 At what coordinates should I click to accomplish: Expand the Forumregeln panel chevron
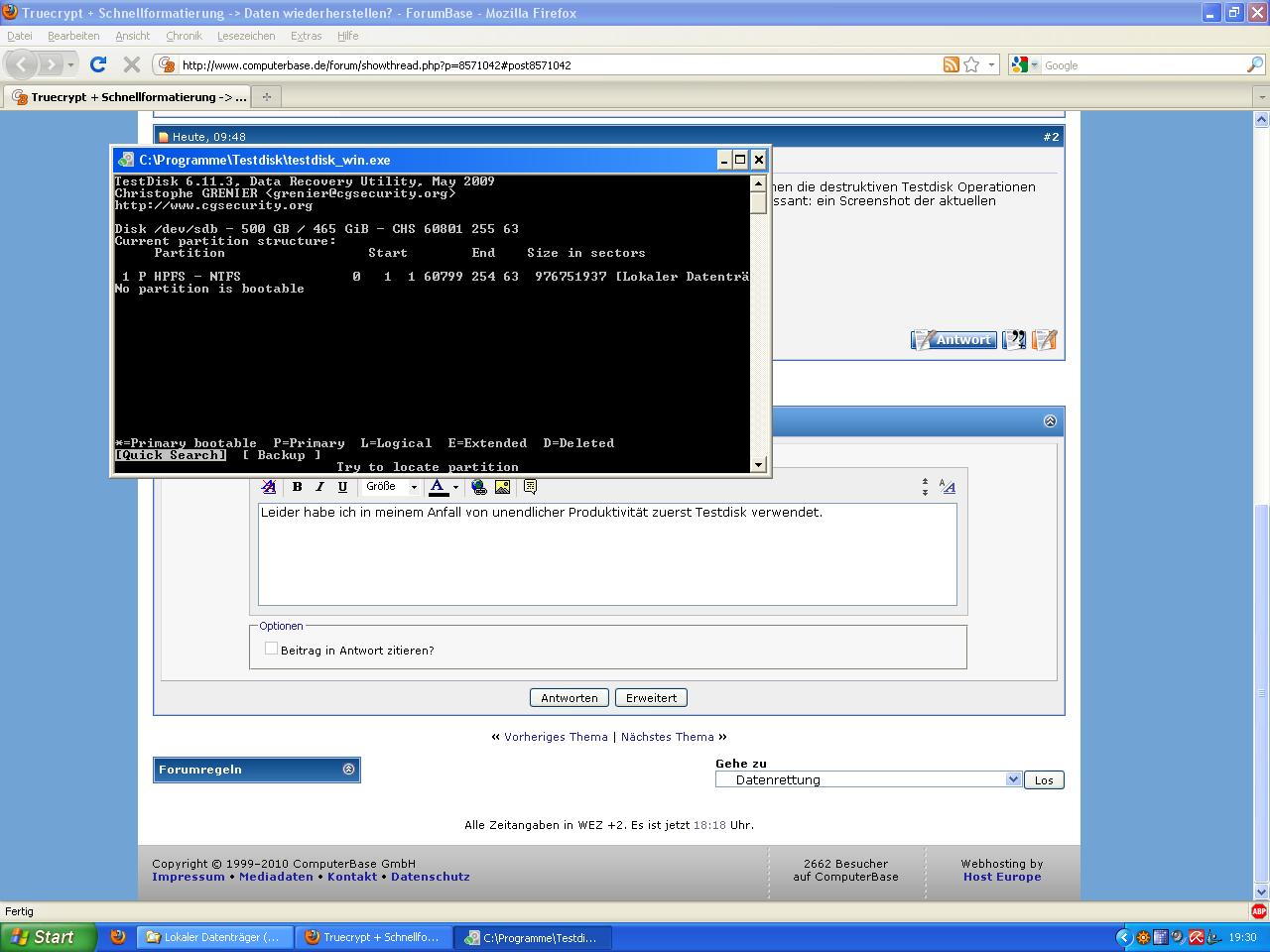point(348,770)
